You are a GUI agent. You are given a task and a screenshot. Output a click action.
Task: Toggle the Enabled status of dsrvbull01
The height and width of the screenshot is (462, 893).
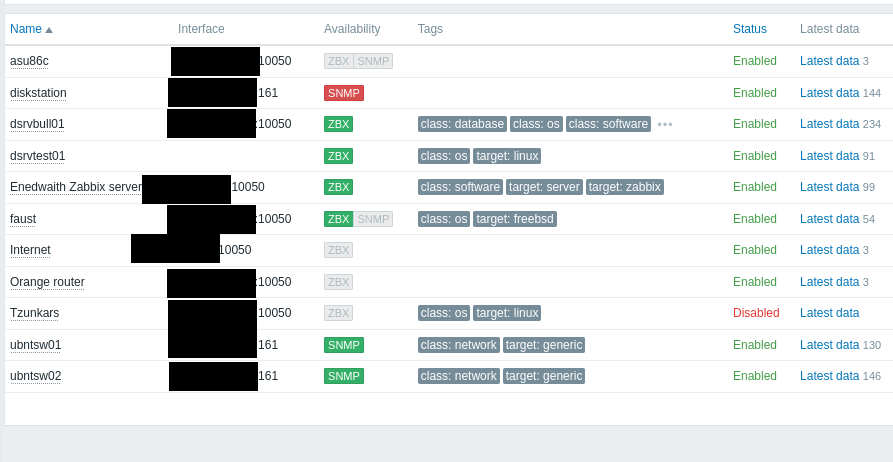tap(755, 124)
